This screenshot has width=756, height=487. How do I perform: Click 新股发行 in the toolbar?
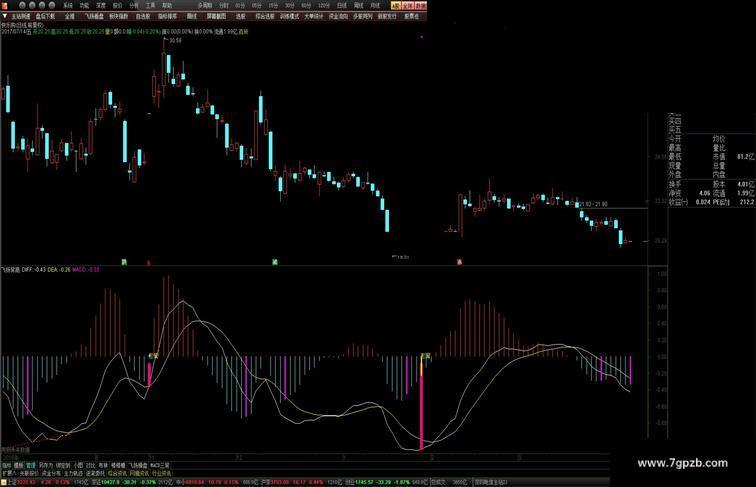(x=387, y=16)
